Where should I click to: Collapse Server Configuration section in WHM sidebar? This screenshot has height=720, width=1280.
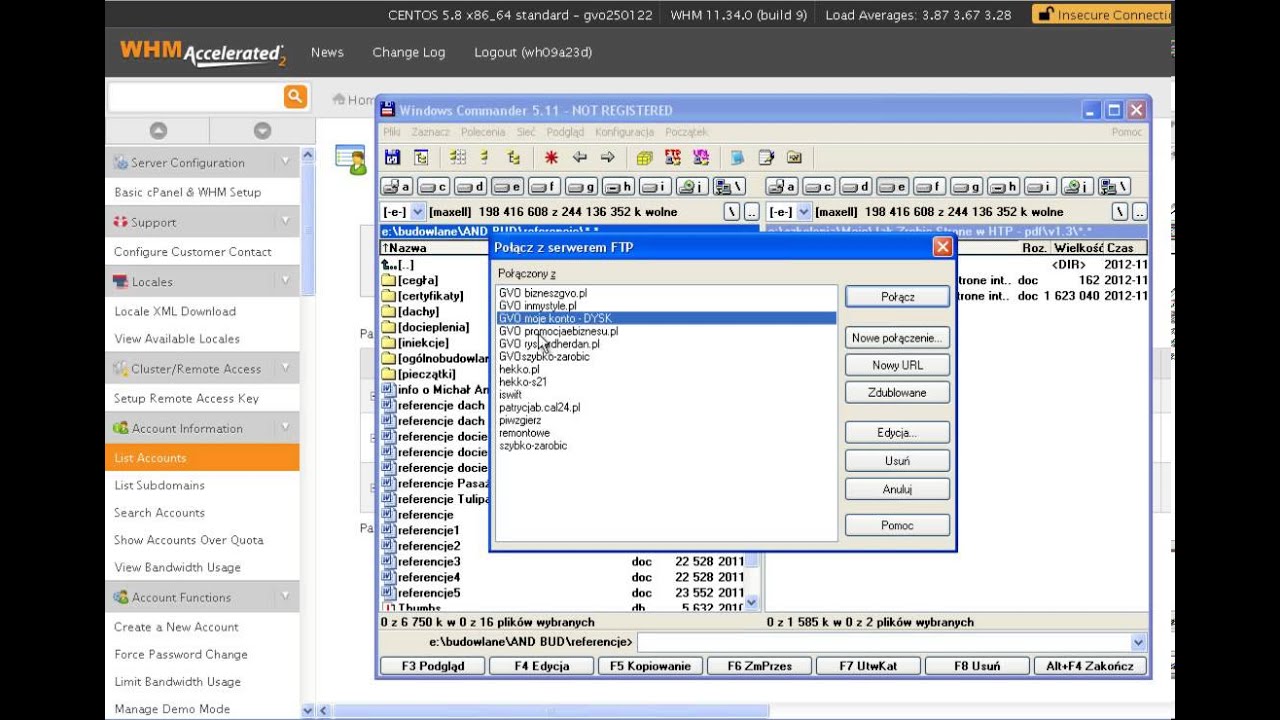pyautogui.click(x=285, y=161)
